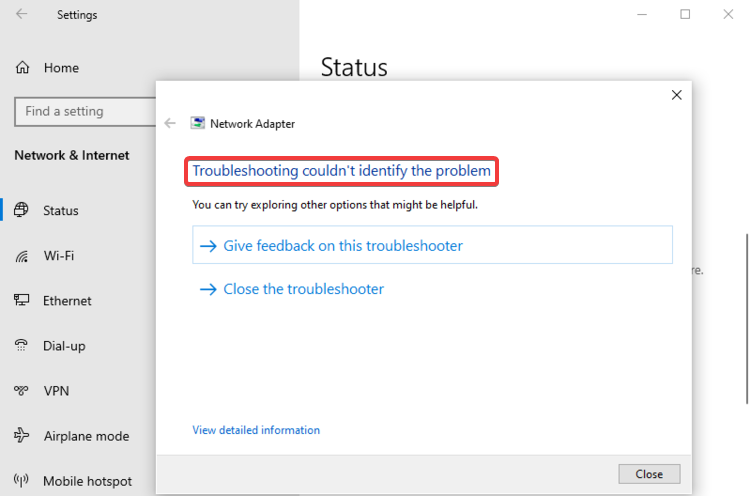Viewport: 750px width, 496px height.
Task: Click the VPN icon in sidebar
Action: point(22,391)
